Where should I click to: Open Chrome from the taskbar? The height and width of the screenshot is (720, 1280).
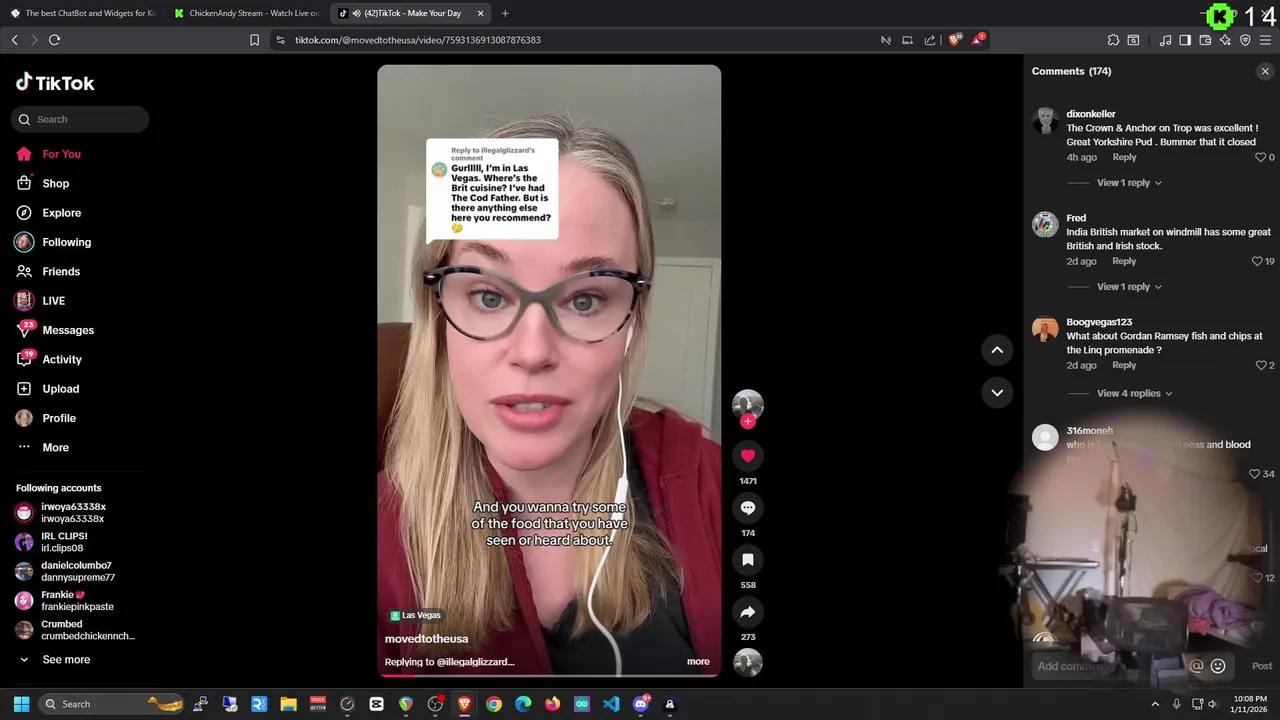(494, 704)
